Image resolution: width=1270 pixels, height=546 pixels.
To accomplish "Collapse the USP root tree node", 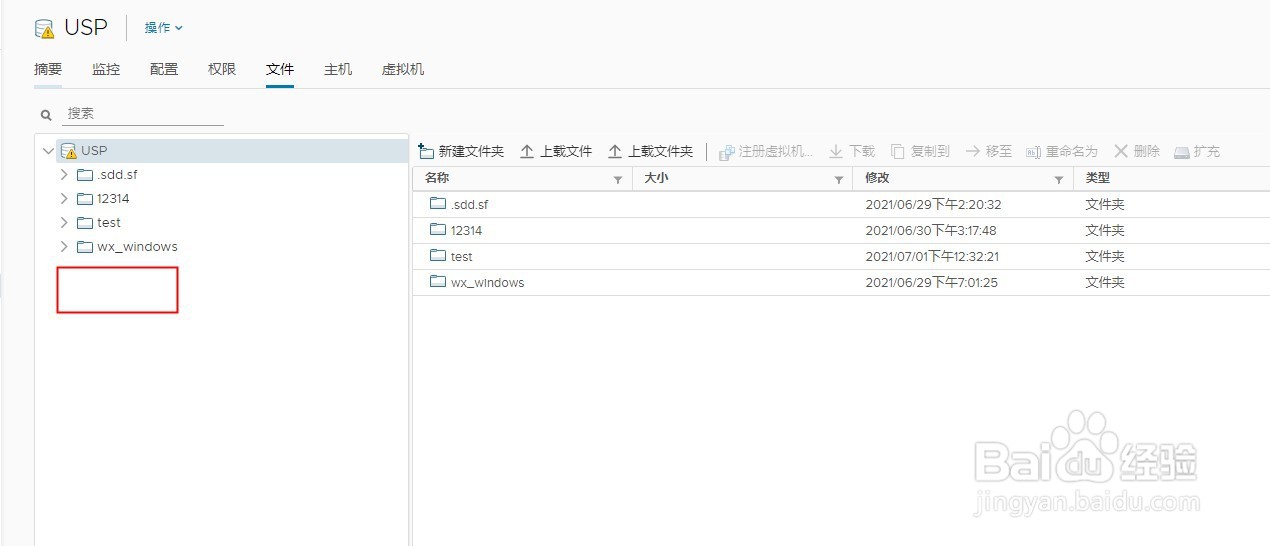I will point(48,151).
